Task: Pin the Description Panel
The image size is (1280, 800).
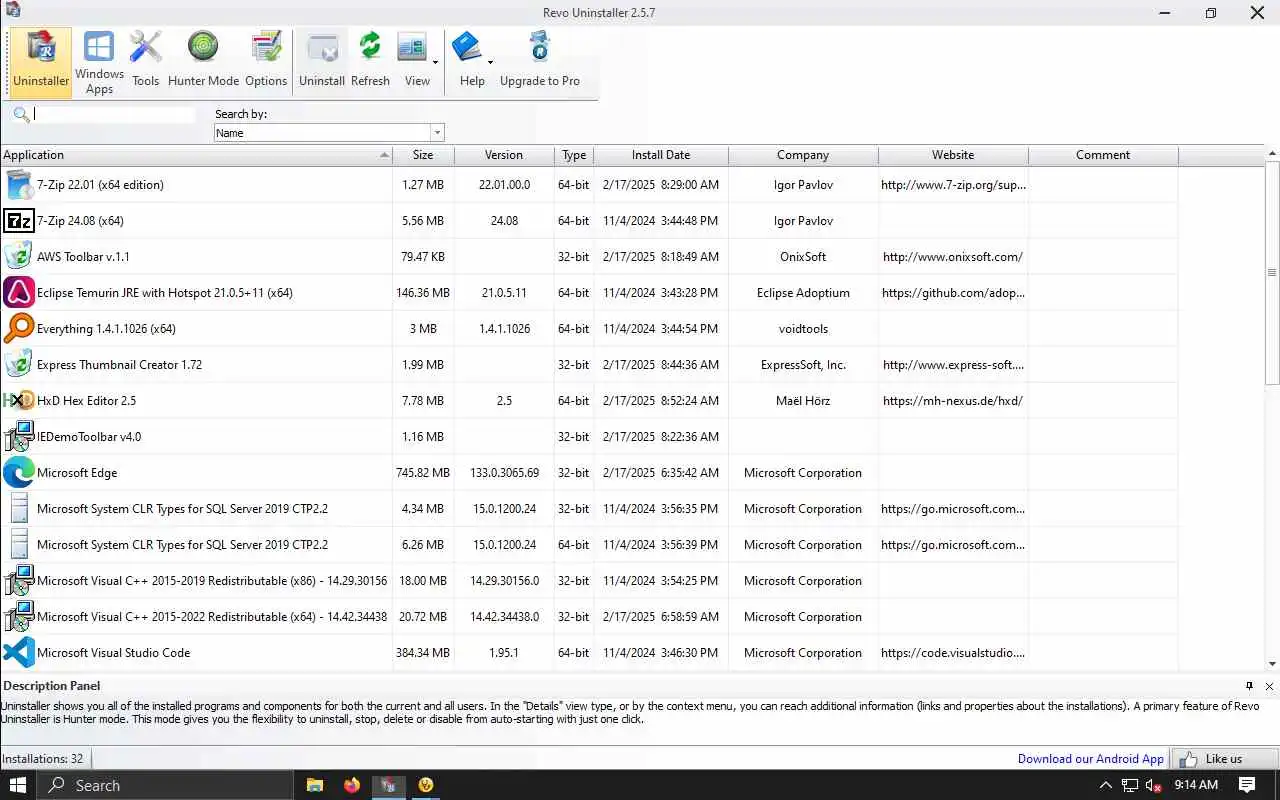Action: tap(1249, 686)
